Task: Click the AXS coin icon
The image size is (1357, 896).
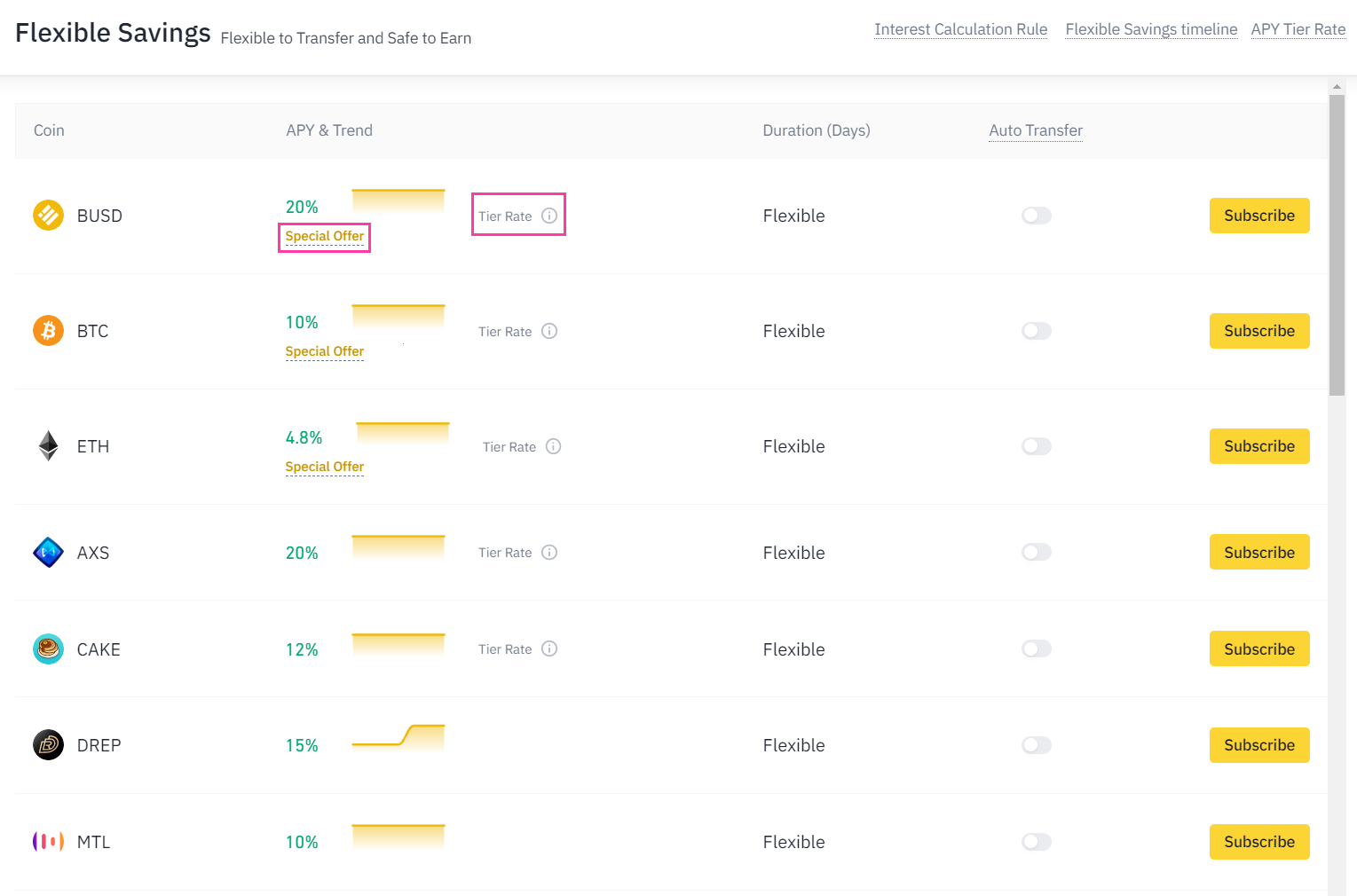Action: click(48, 553)
